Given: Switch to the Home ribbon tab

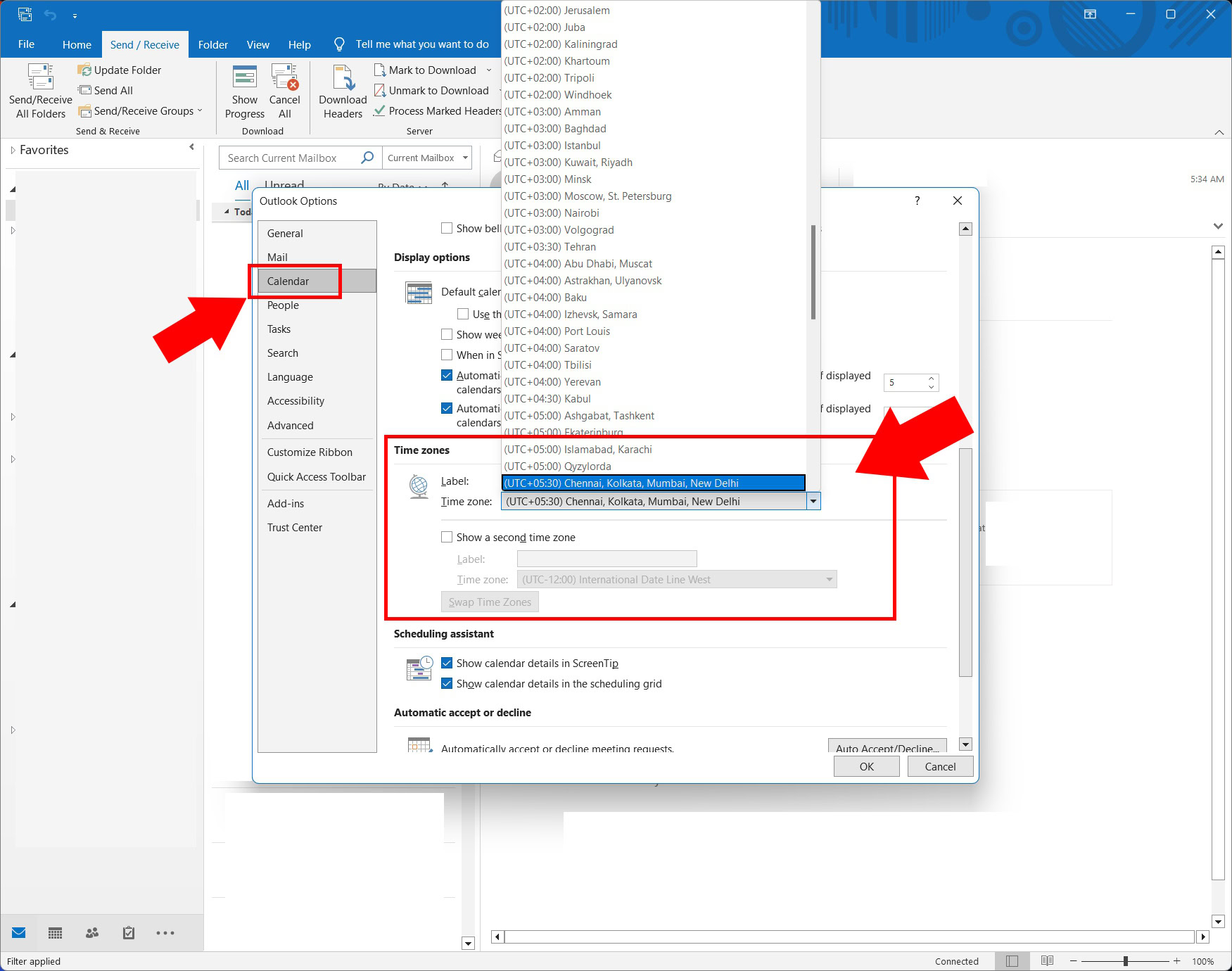Looking at the screenshot, I should [x=77, y=44].
